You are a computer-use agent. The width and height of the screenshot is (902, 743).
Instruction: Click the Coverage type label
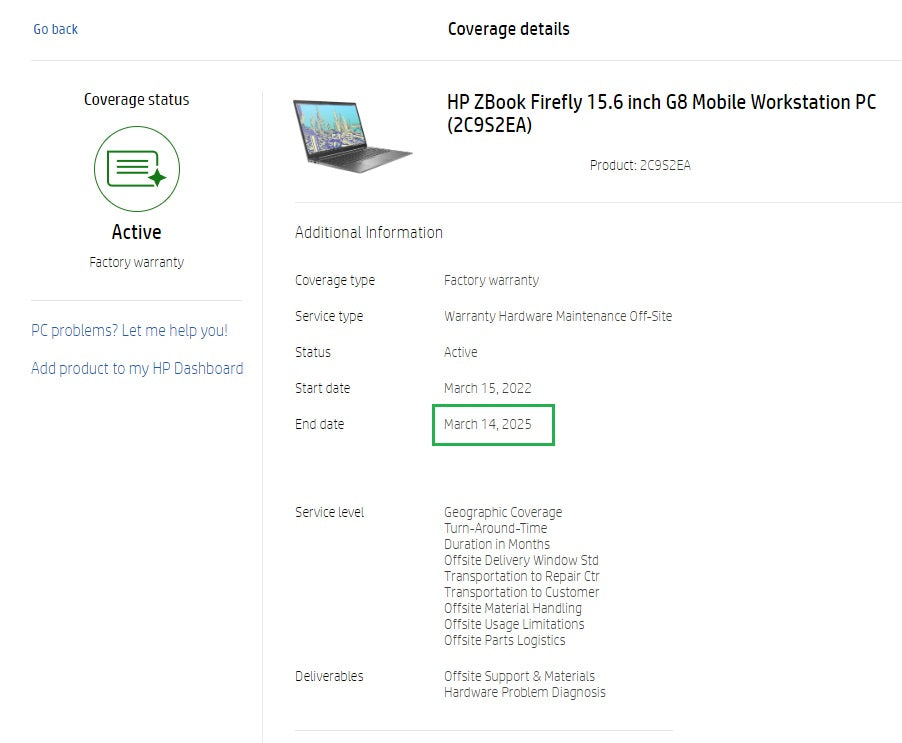pyautogui.click(x=335, y=280)
